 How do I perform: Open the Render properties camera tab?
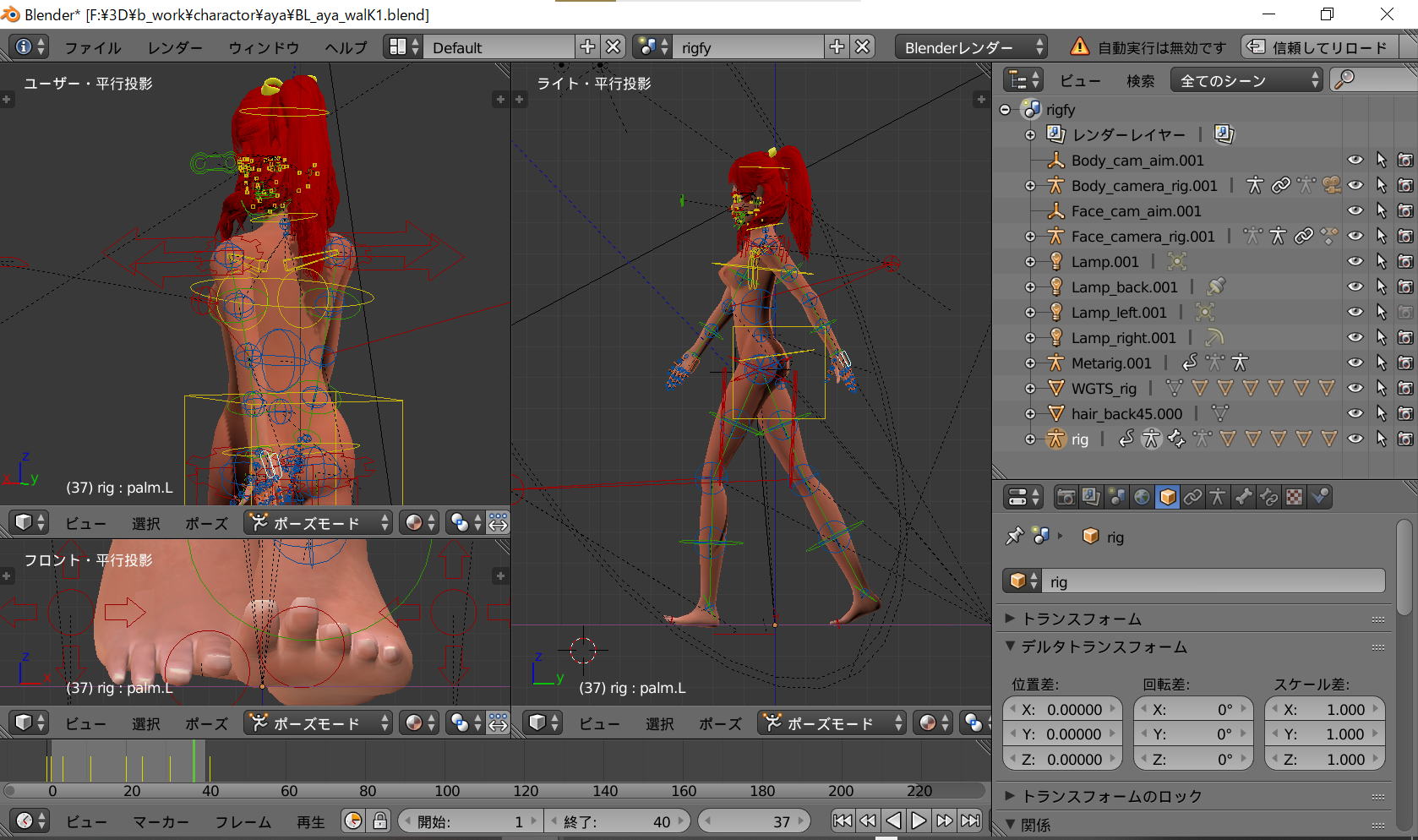point(1066,498)
